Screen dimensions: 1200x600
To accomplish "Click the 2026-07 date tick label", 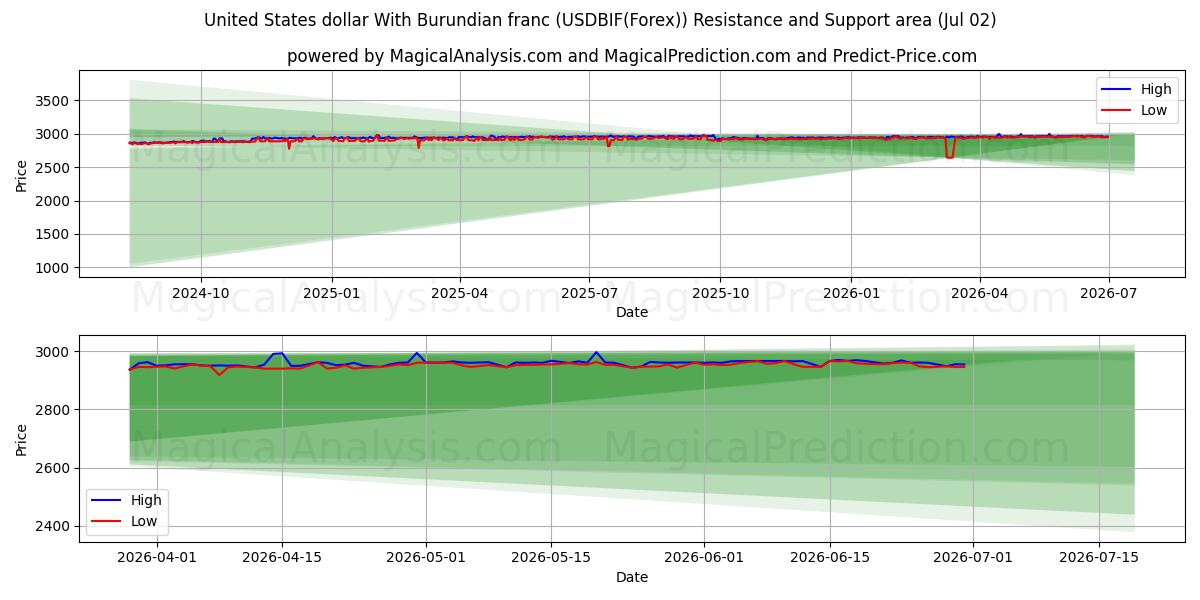I will [1108, 292].
